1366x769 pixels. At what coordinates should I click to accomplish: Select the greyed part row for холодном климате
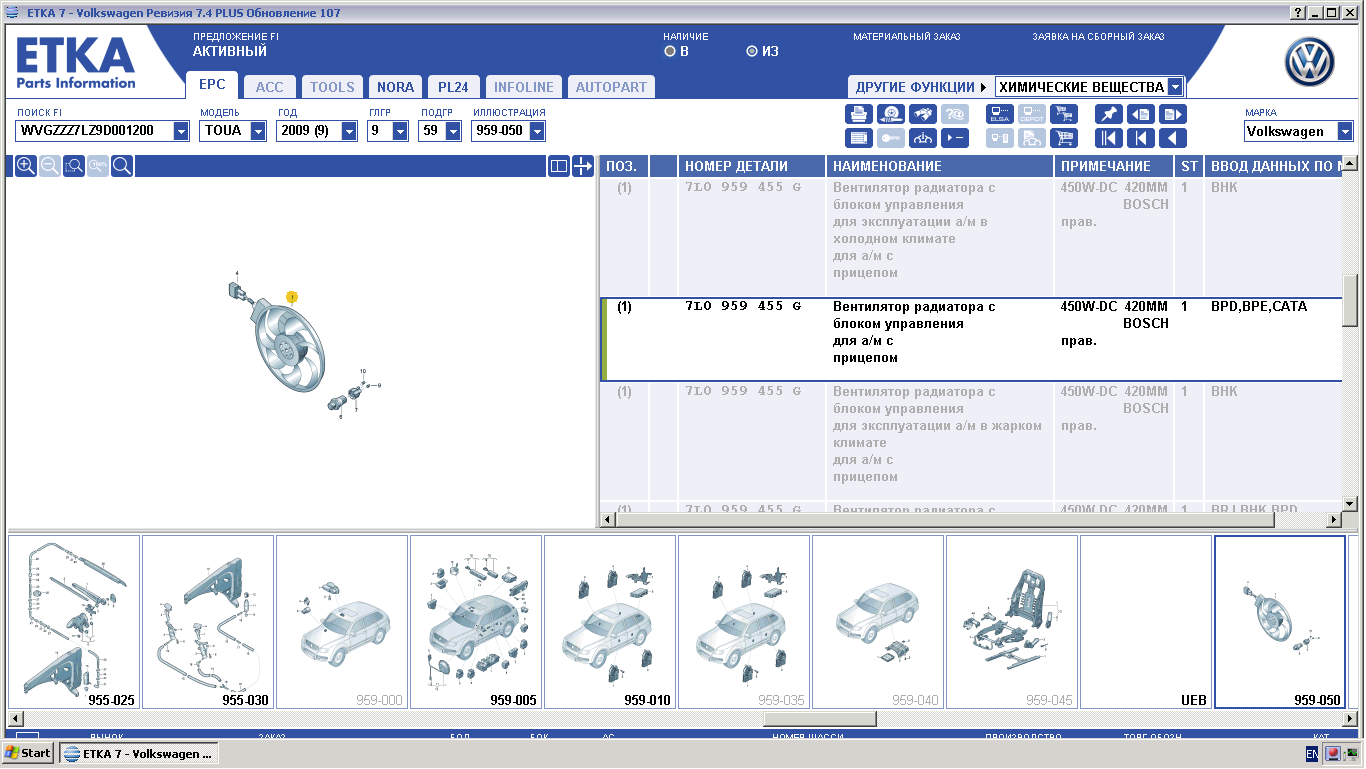click(x=971, y=237)
